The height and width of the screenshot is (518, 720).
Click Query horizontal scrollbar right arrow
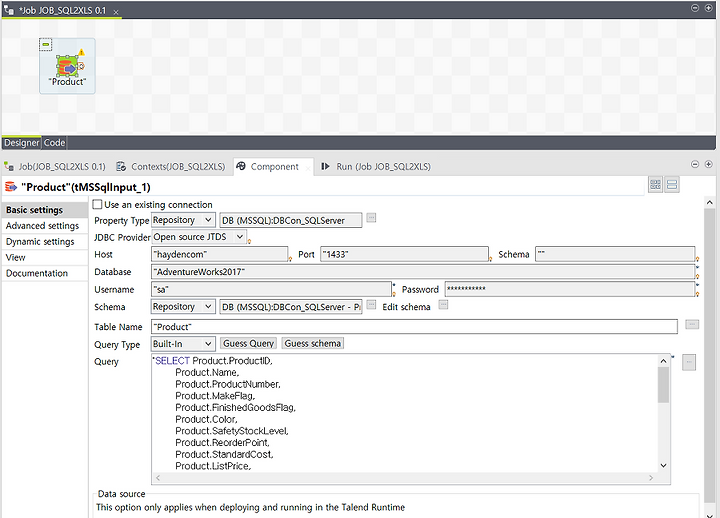[651, 478]
